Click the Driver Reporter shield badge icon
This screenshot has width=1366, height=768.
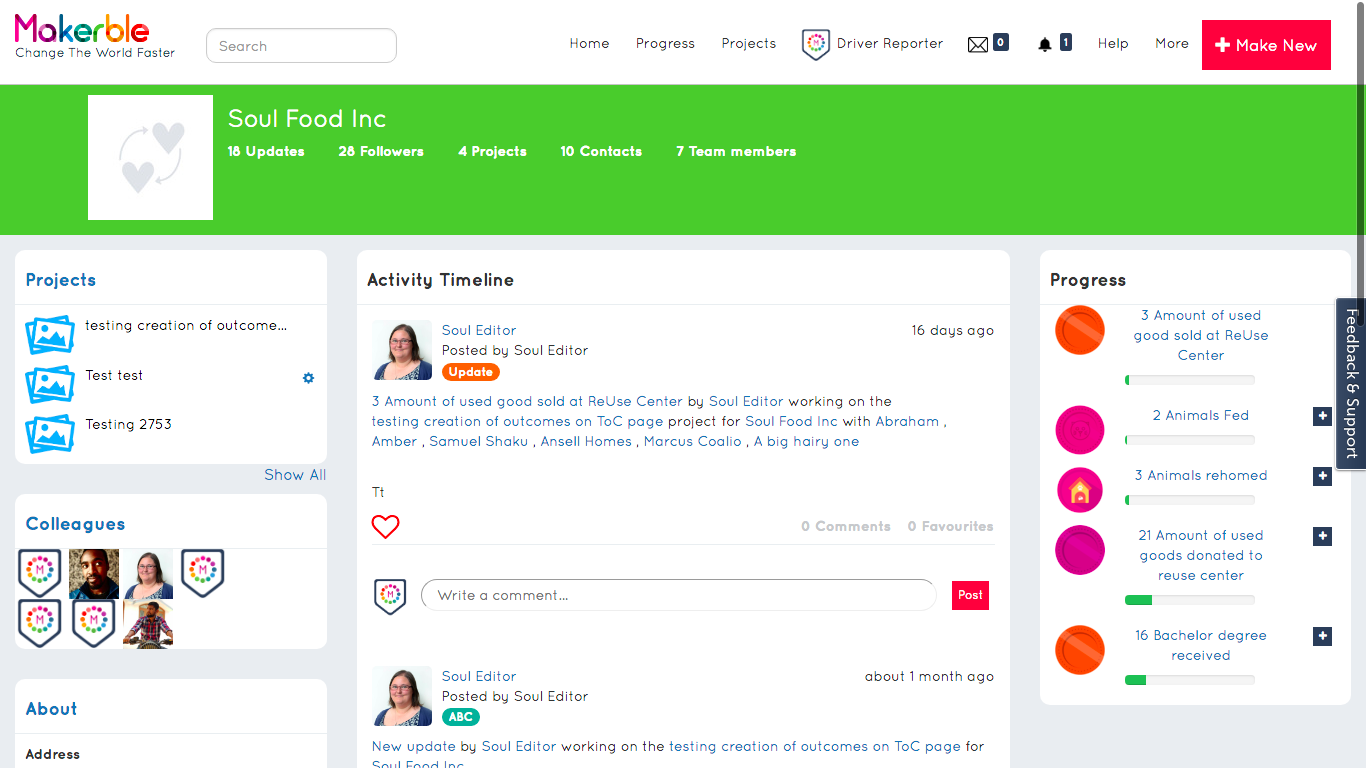[x=816, y=44]
